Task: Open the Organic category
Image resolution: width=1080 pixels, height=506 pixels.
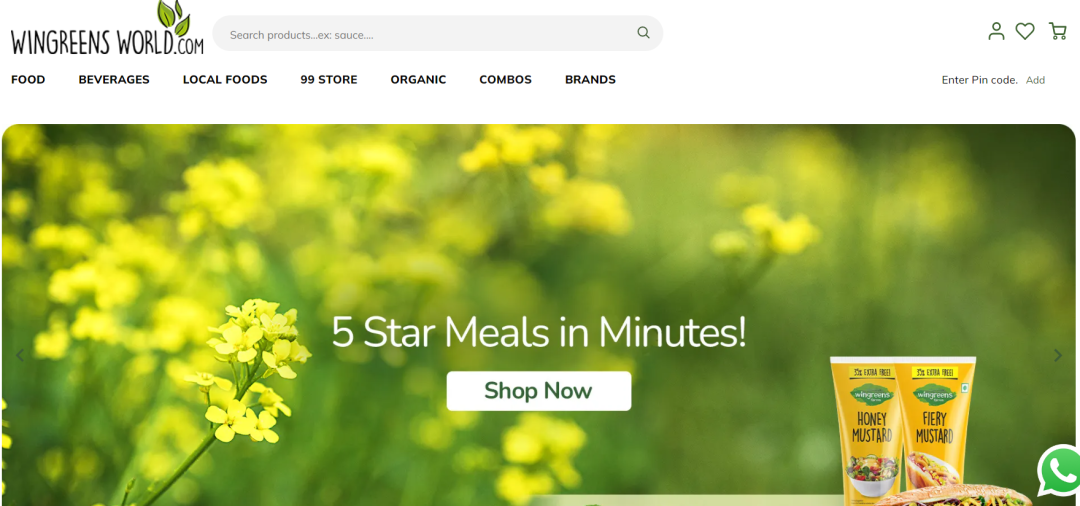Action: click(x=418, y=80)
